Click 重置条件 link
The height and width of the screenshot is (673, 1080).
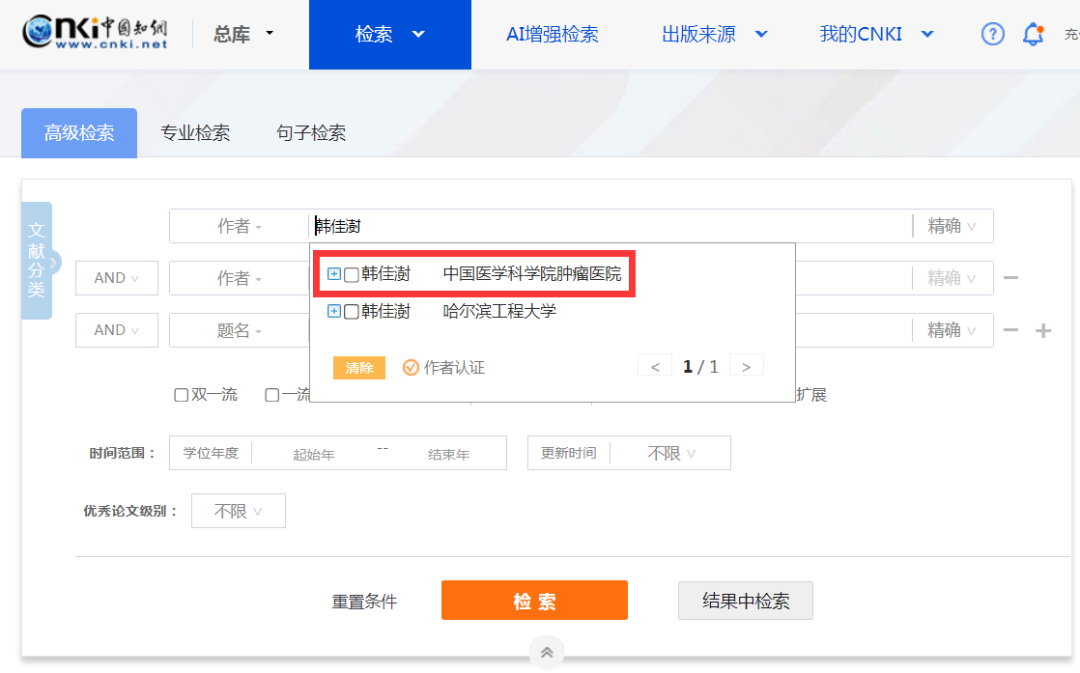(364, 601)
